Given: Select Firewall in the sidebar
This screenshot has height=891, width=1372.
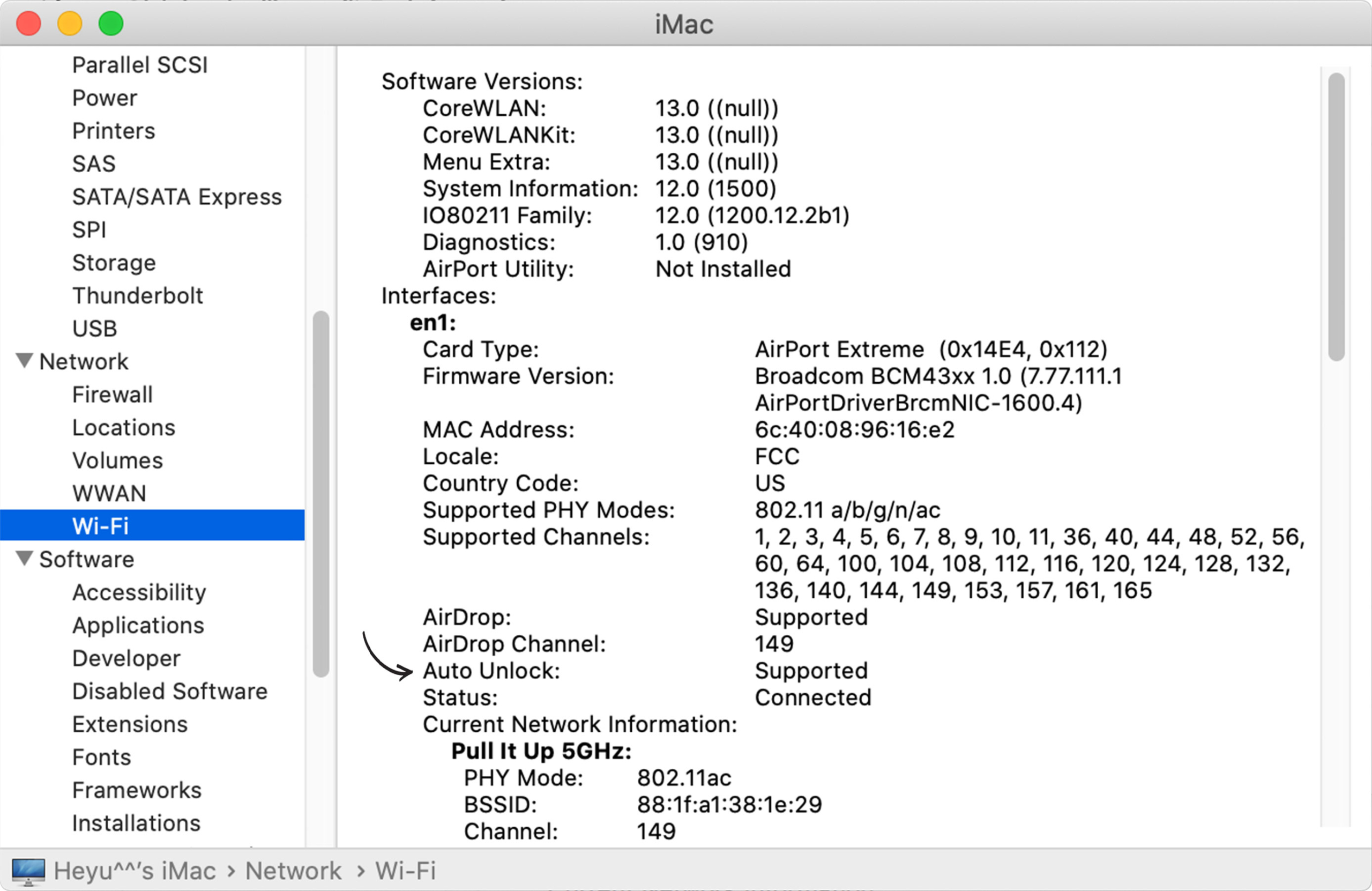Looking at the screenshot, I should point(113,395).
